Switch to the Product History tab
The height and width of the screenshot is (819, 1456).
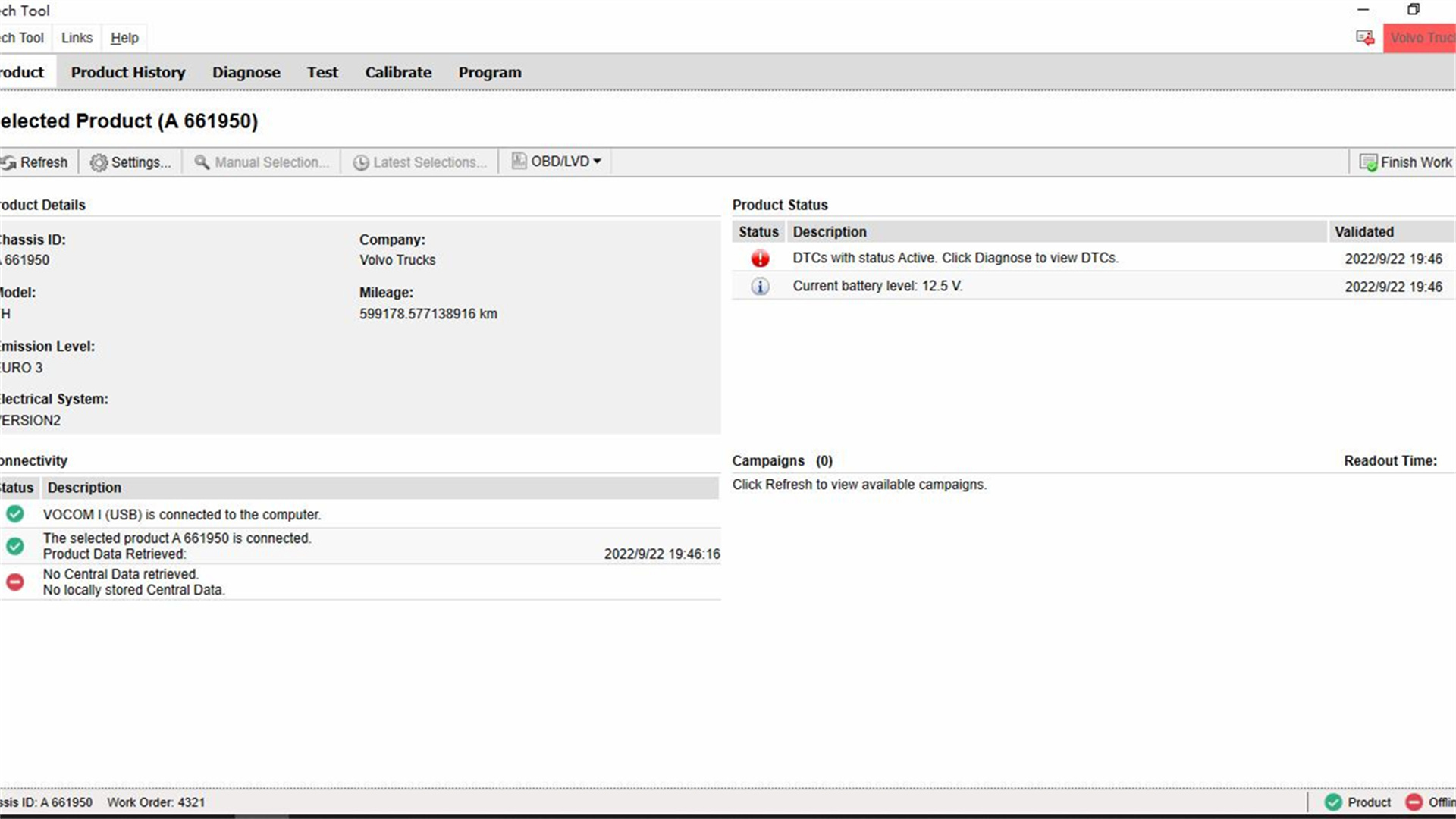pyautogui.click(x=128, y=73)
